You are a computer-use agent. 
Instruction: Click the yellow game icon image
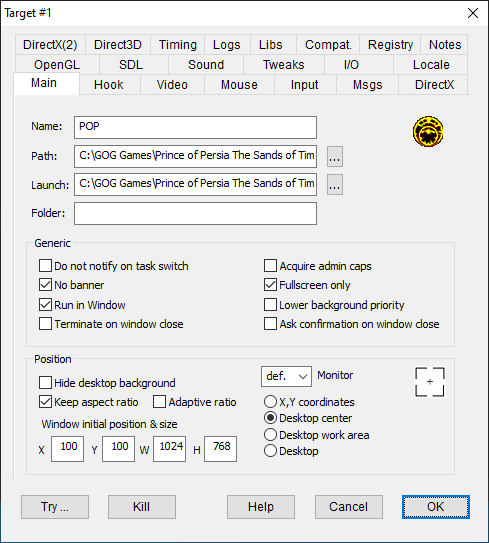428,132
